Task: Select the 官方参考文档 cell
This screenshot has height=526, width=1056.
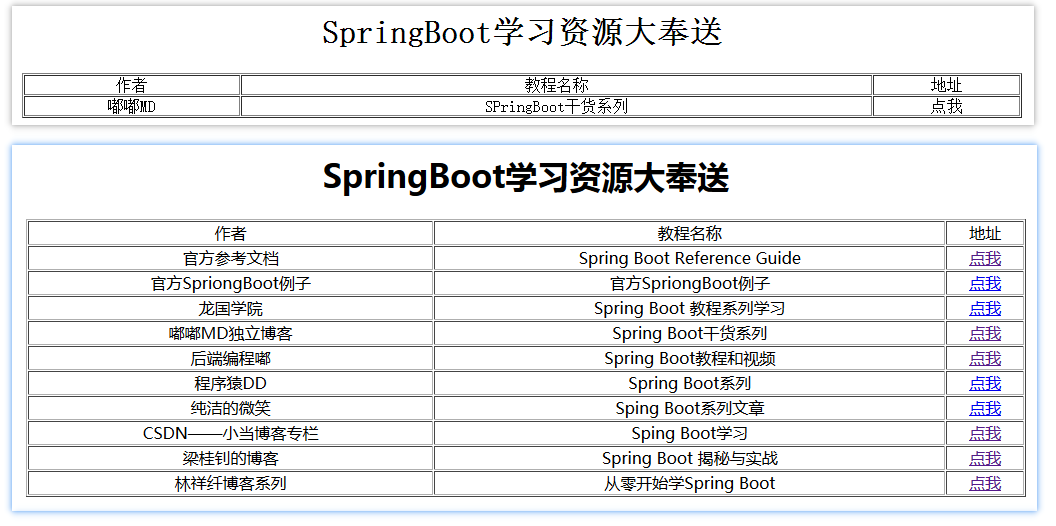Action: point(230,259)
